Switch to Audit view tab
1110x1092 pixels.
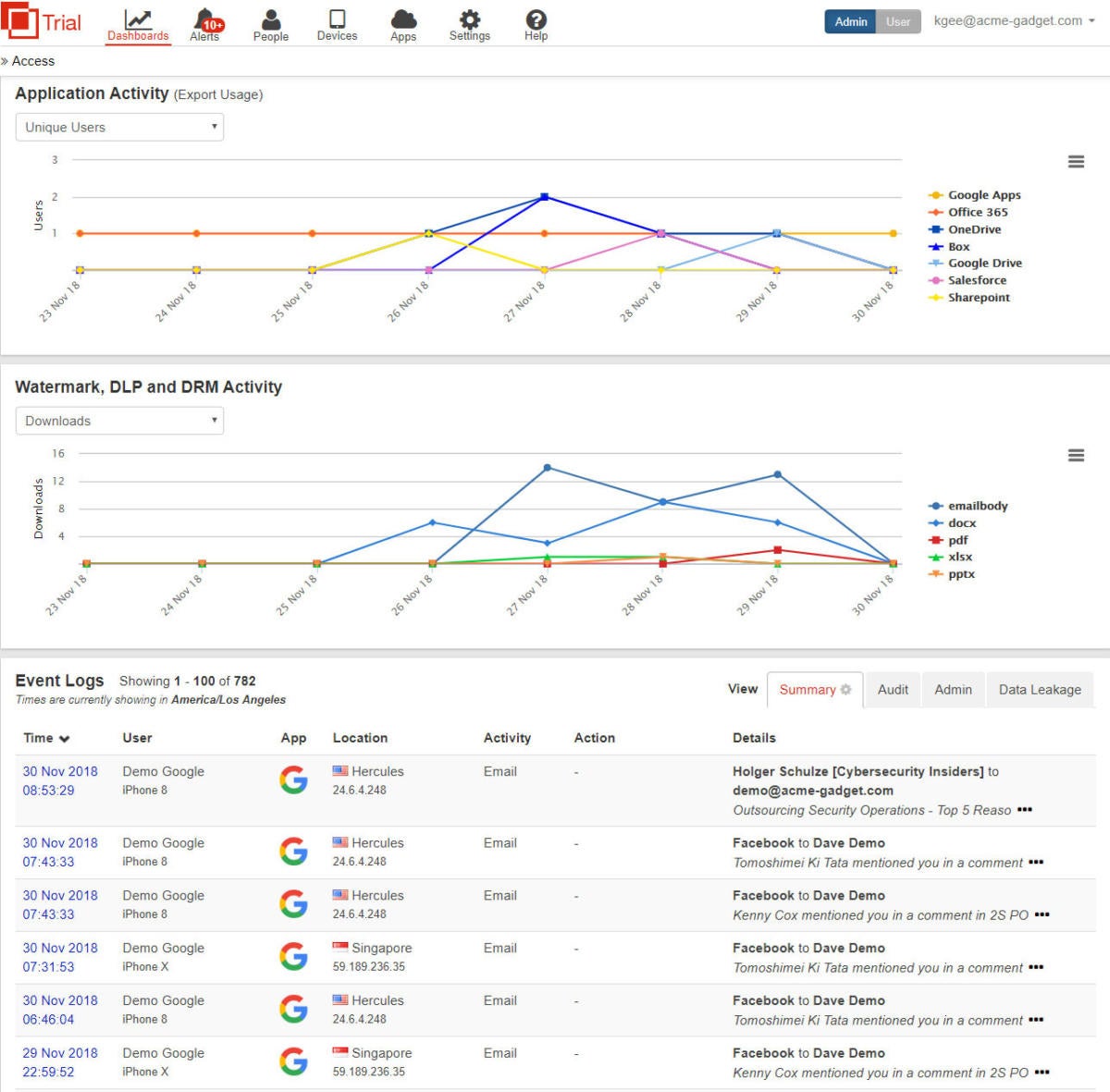[x=893, y=690]
